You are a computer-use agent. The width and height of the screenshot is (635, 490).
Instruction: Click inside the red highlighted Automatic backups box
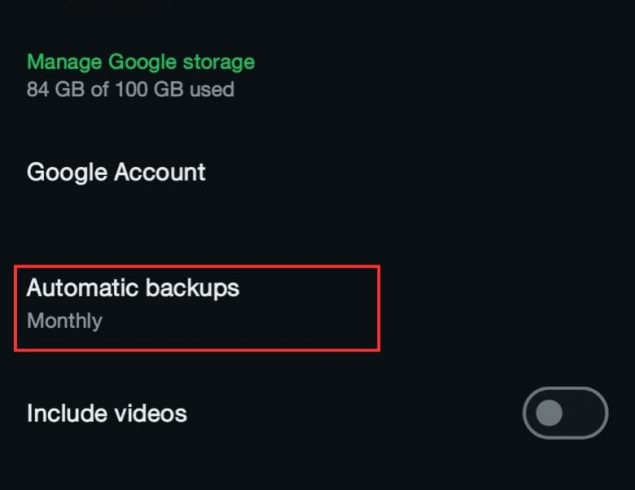(197, 308)
